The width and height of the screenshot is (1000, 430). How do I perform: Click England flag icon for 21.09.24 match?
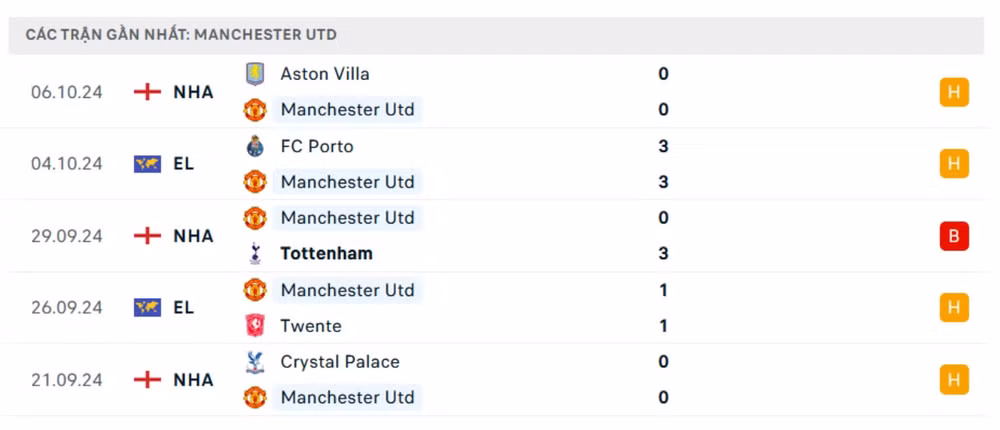coord(147,380)
